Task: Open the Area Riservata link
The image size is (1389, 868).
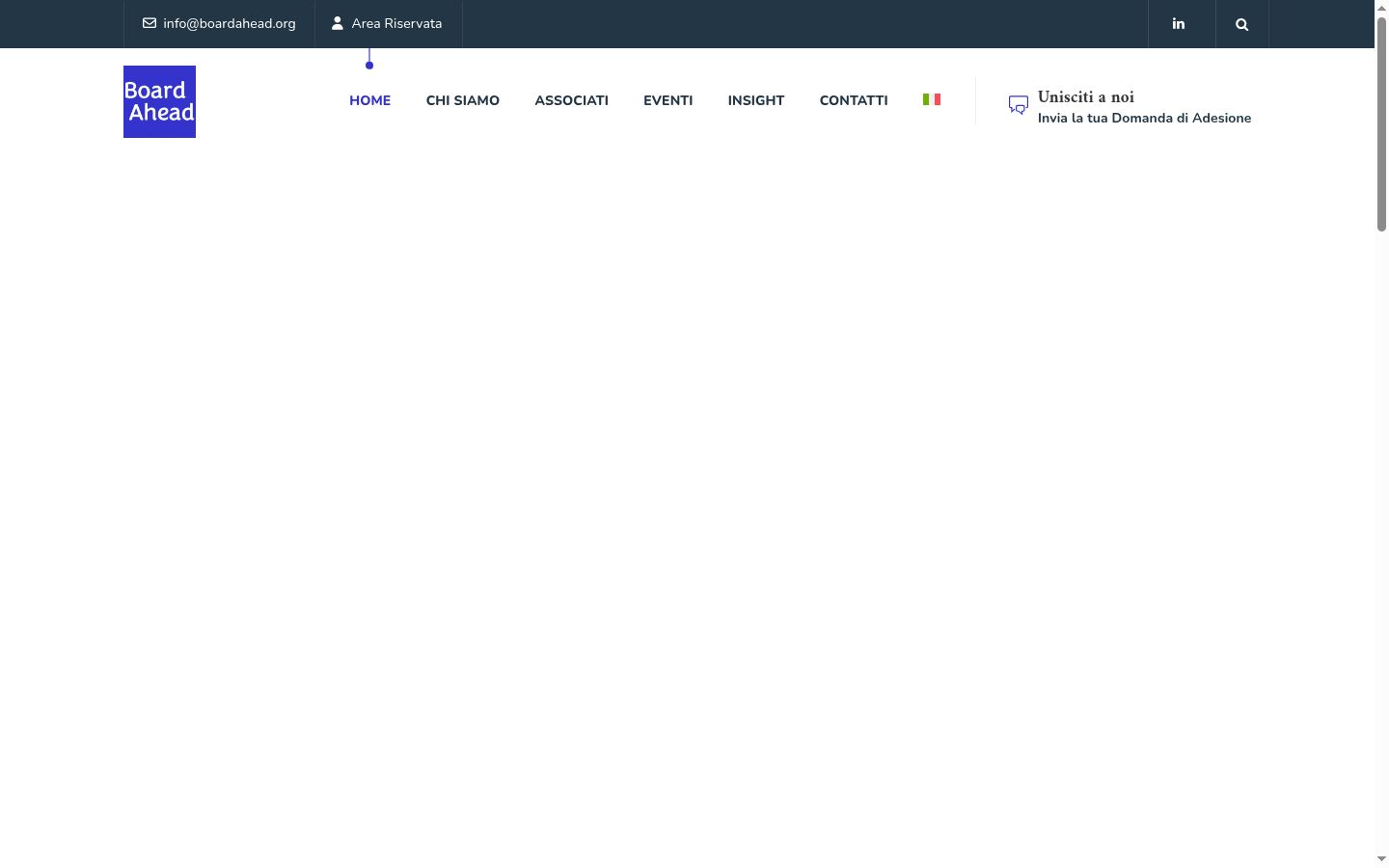Action: coord(396,23)
